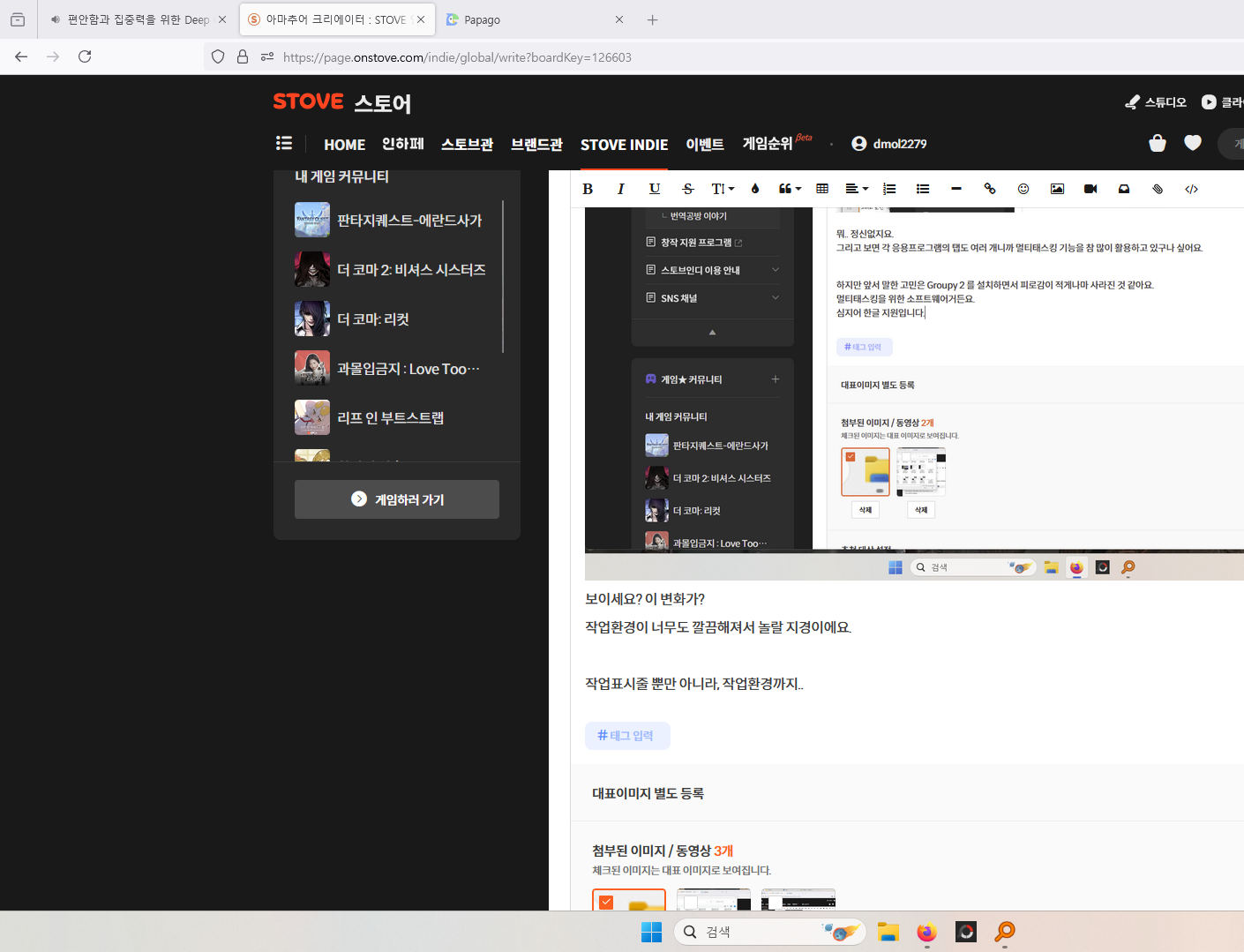Screen dimensions: 1244x952
Task: Open the text color picker droplet
Action: 755,189
